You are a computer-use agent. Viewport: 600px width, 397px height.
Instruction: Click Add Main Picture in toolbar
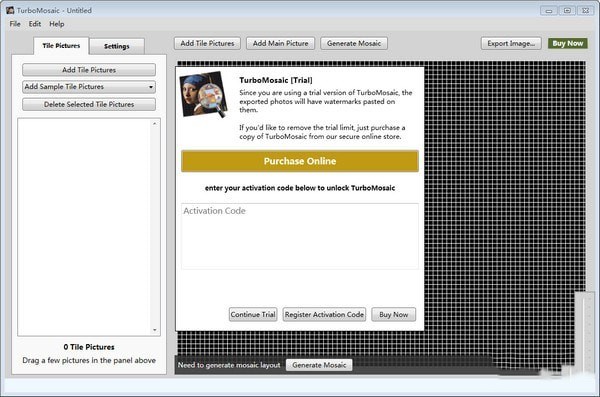pos(280,43)
